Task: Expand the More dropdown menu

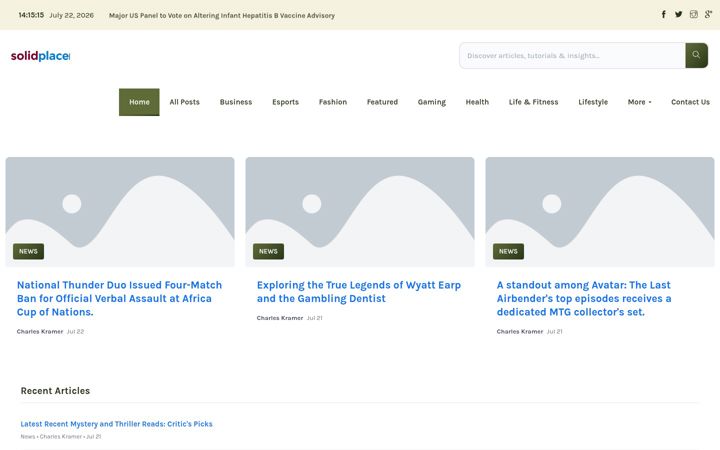Action: [639, 102]
